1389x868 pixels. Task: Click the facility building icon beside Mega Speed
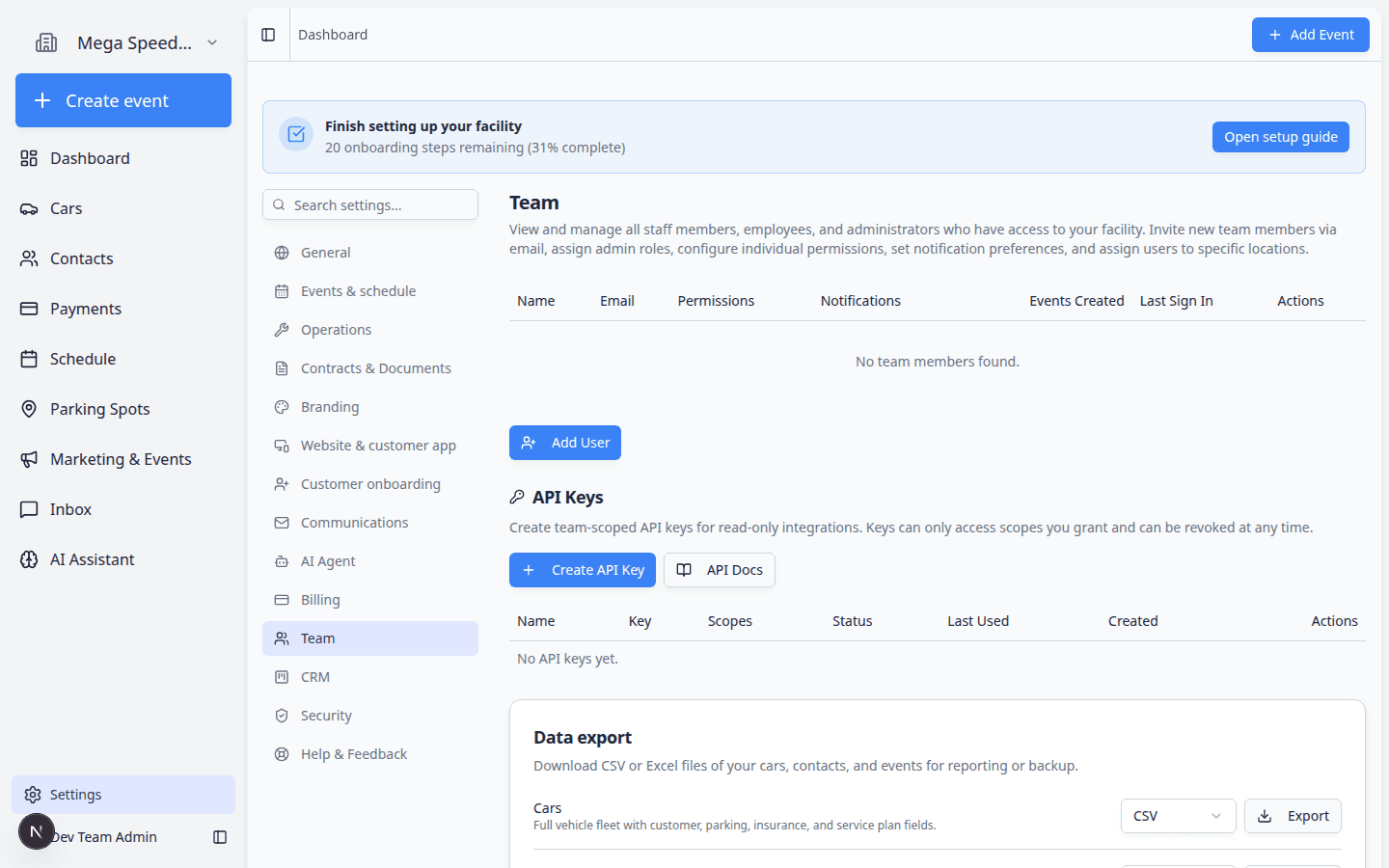(x=46, y=42)
